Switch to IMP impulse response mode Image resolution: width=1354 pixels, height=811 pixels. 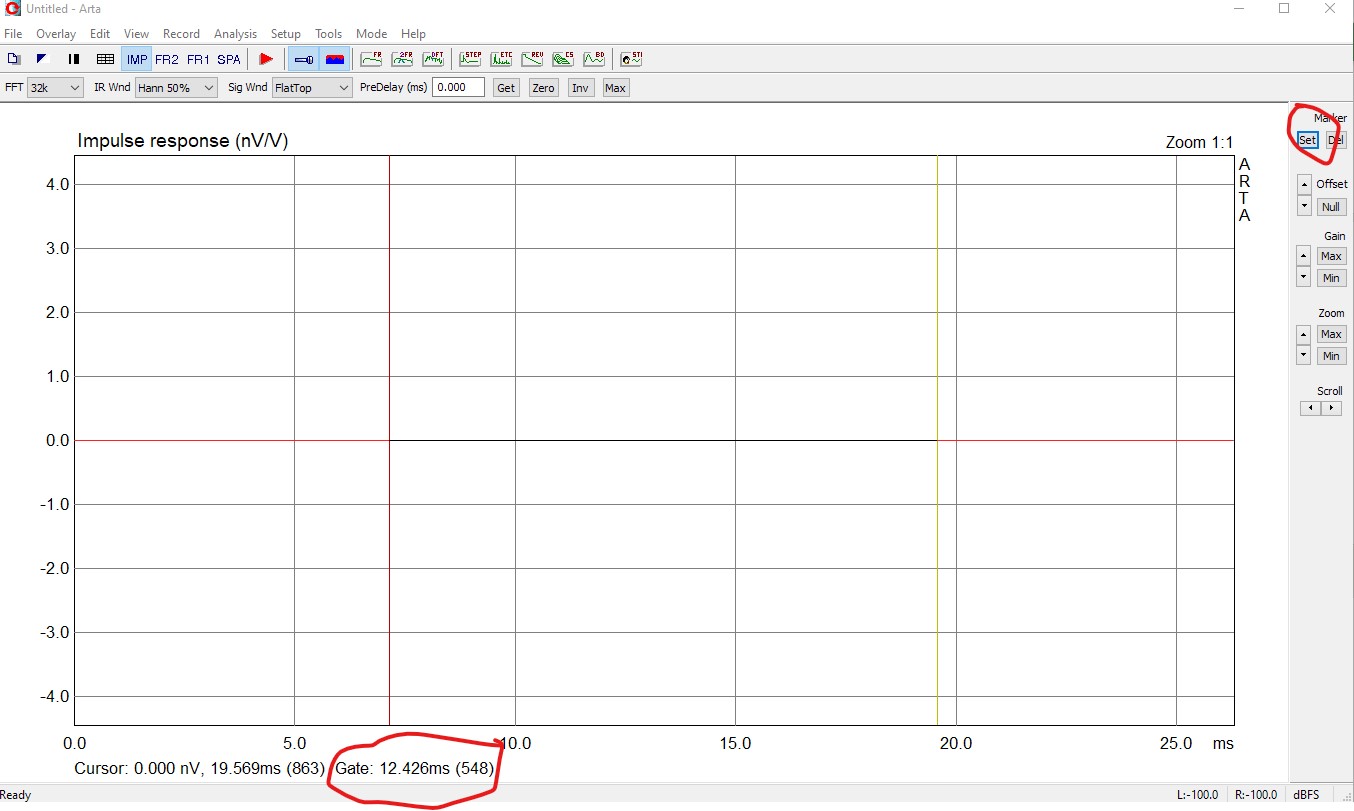tap(136, 59)
